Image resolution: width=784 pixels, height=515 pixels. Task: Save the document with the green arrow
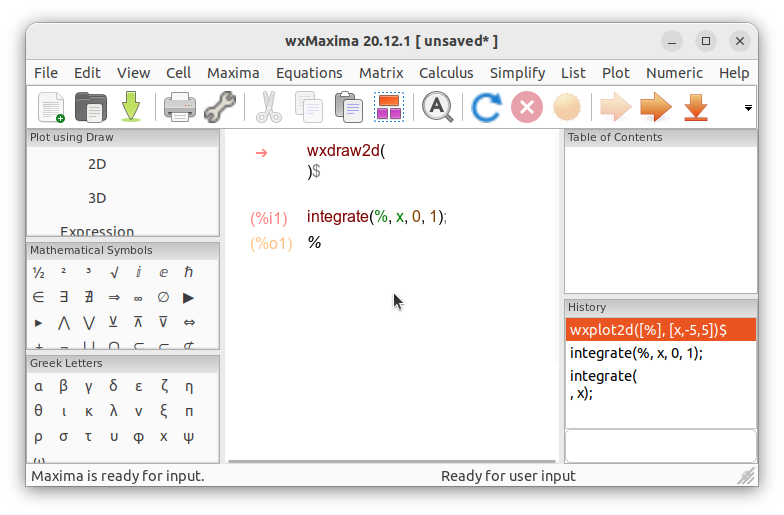pos(131,107)
